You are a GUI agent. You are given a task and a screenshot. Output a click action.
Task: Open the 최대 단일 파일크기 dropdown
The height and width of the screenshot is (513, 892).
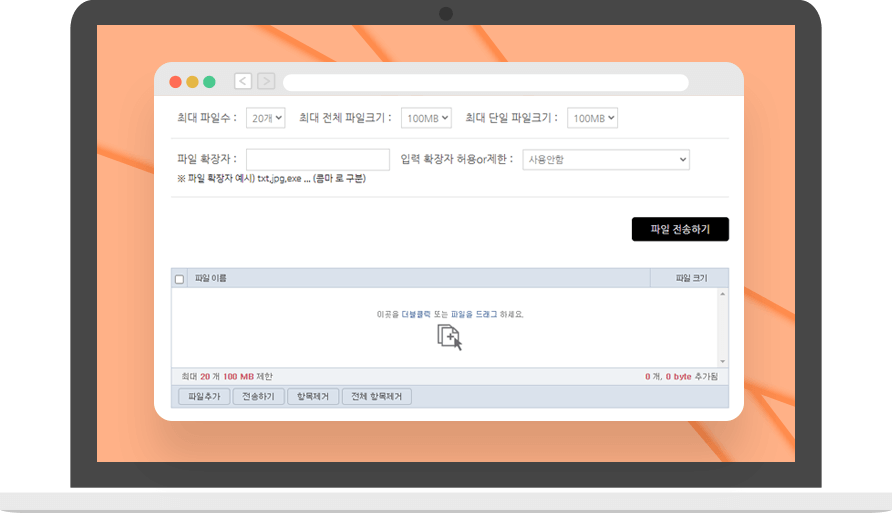pyautogui.click(x=592, y=118)
